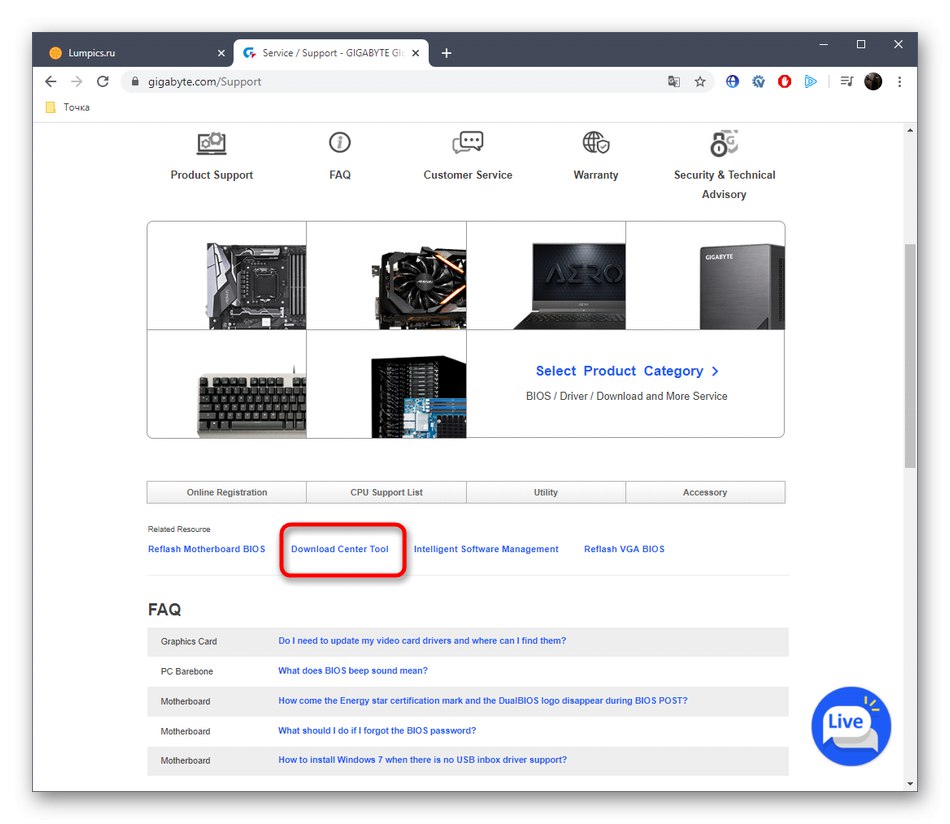The height and width of the screenshot is (824, 950).
Task: Open the FAQ info icon
Action: coord(340,143)
